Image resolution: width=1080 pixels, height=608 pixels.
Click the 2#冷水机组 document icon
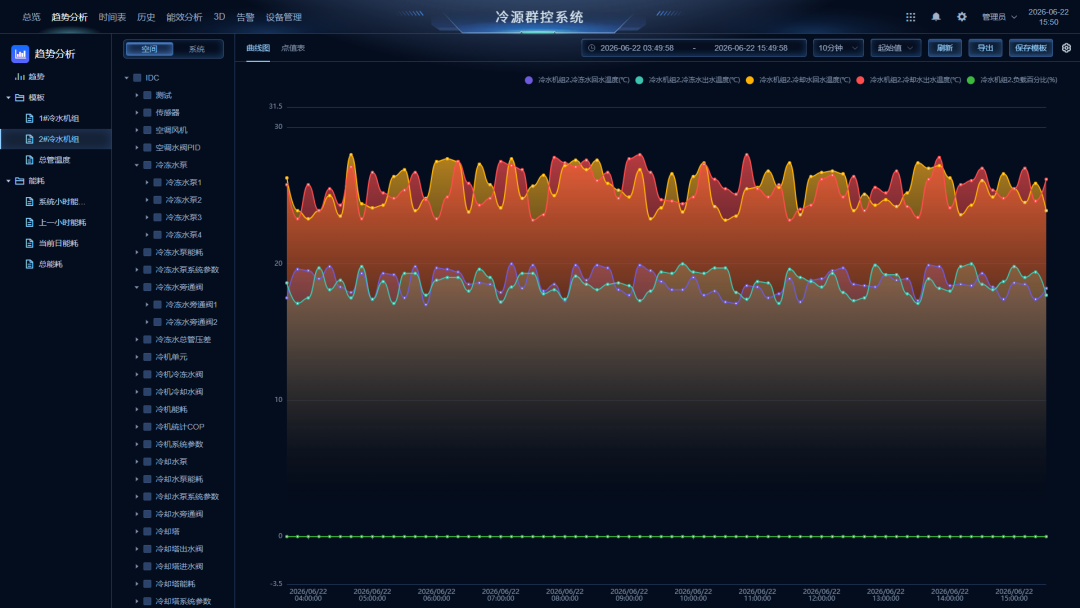[x=29, y=139]
